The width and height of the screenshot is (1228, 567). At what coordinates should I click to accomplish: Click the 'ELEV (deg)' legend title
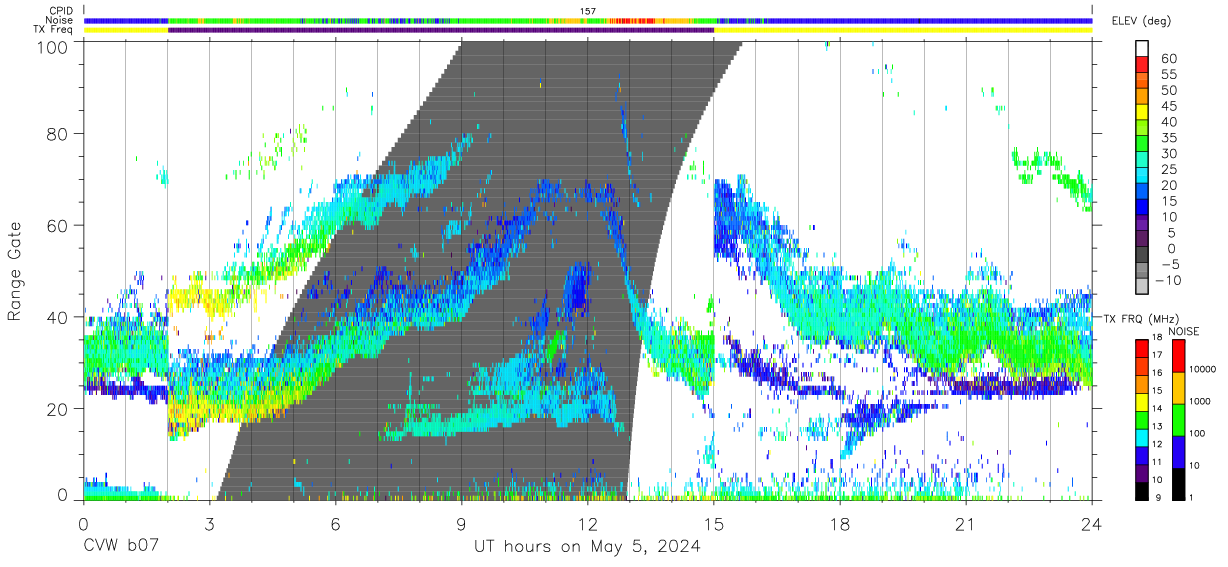pos(1140,21)
